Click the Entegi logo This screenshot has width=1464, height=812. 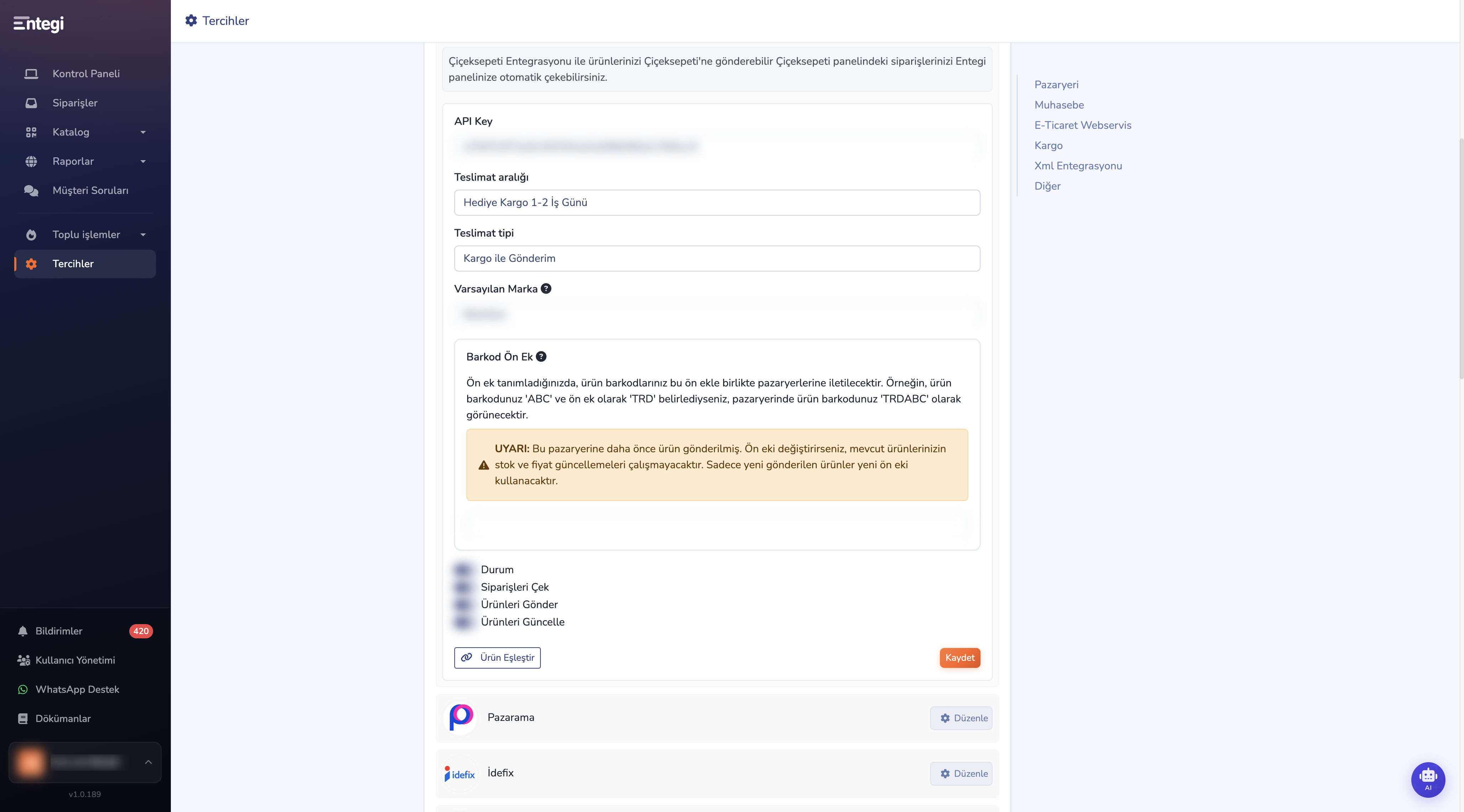point(39,23)
